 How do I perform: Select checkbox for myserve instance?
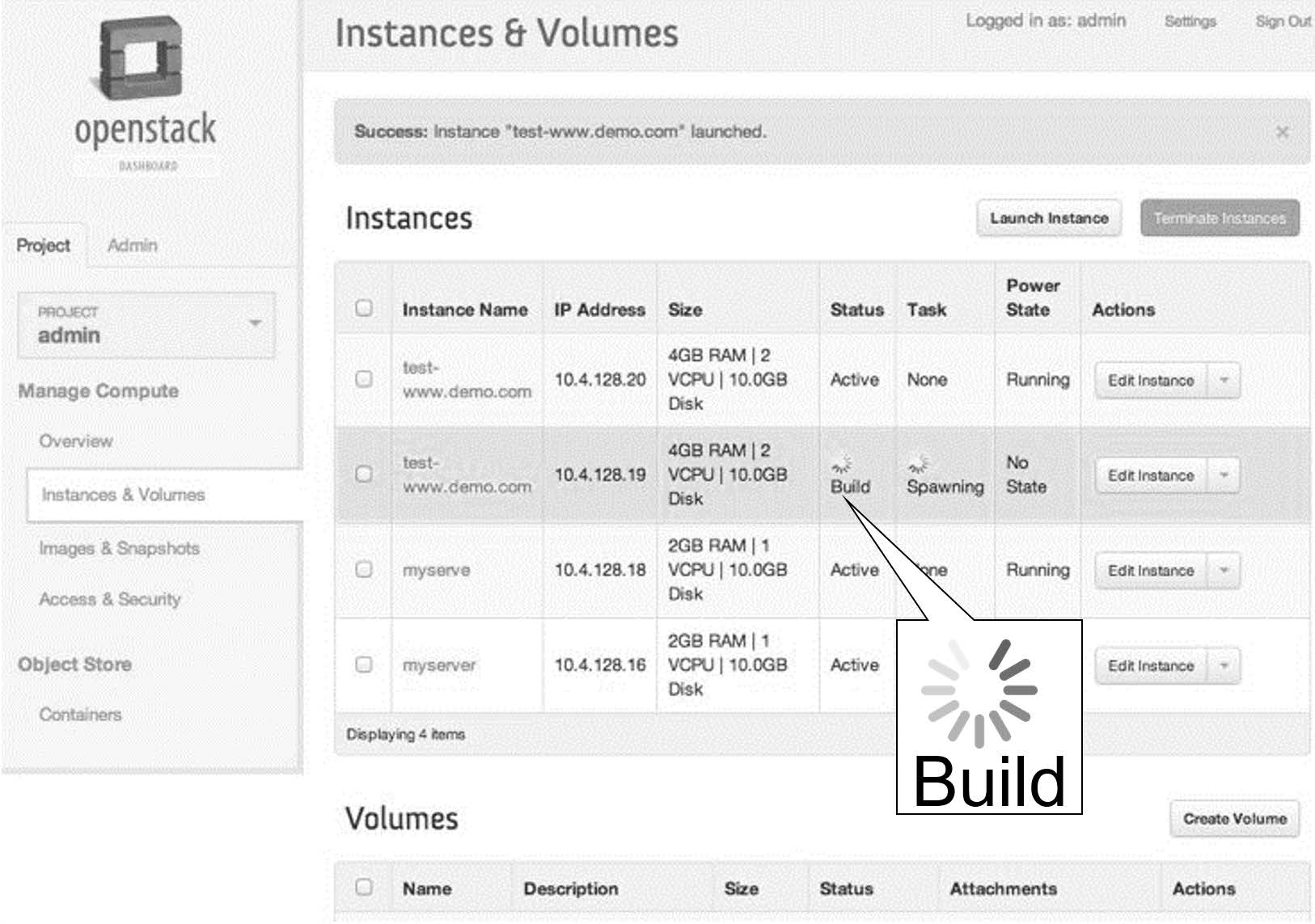coord(364,570)
